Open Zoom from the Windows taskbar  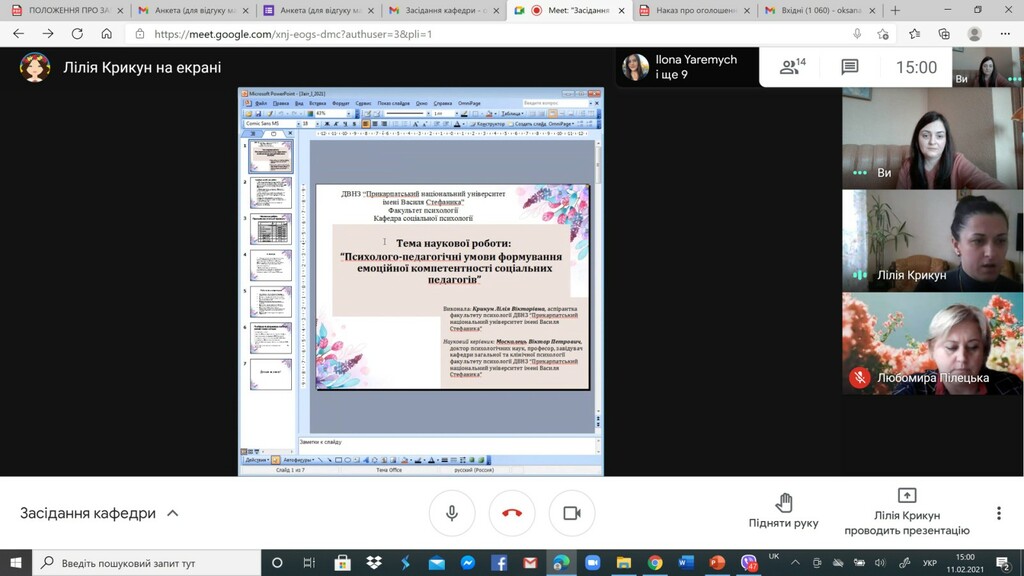(591, 563)
